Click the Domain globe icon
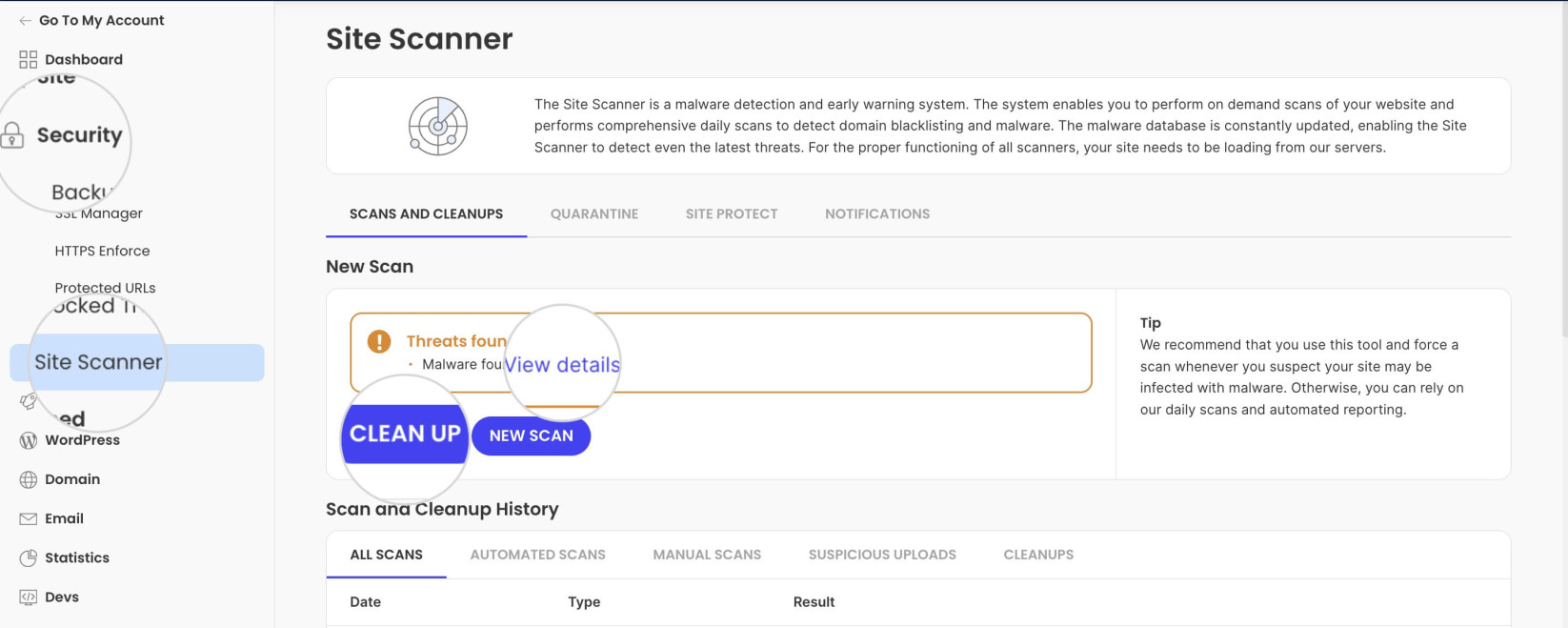1568x628 pixels. [29, 479]
